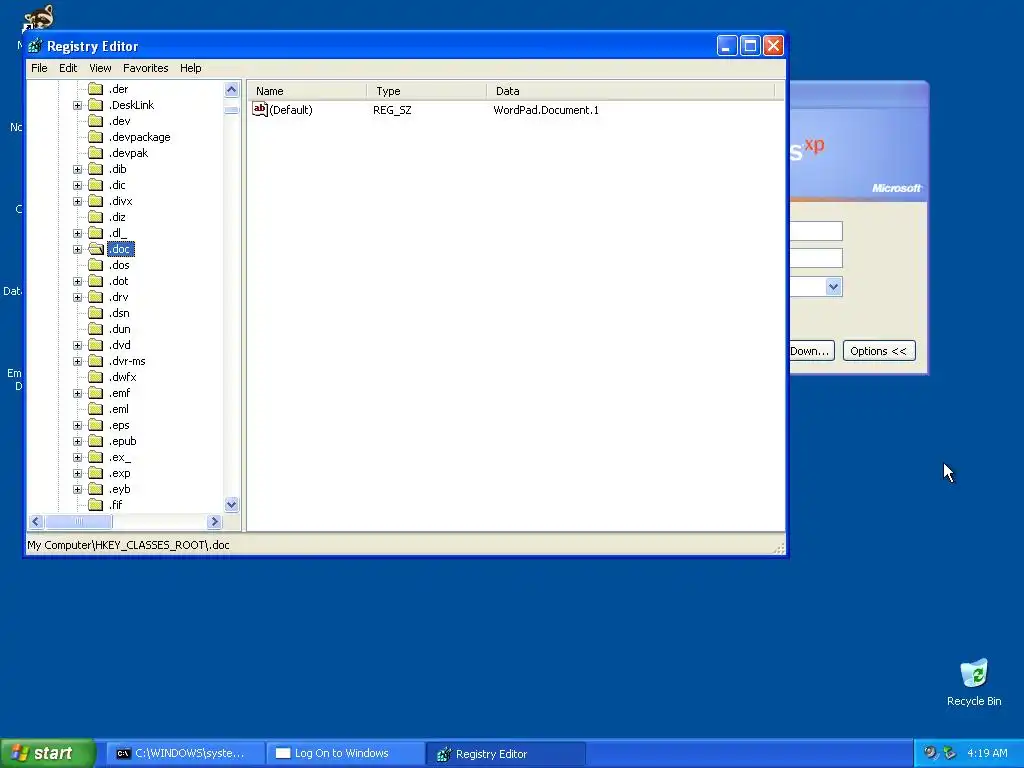Click Options << in logon dialog
This screenshot has width=1024, height=768.
pyautogui.click(x=879, y=351)
